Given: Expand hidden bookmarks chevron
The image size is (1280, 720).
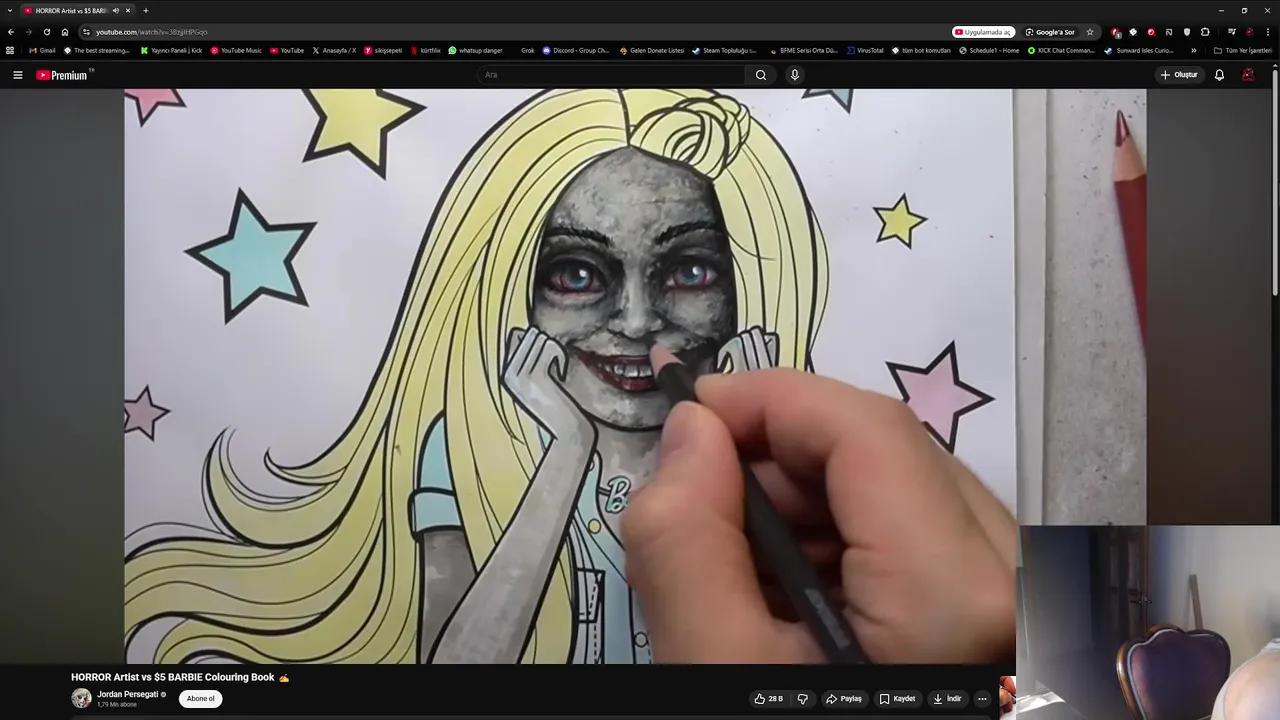Looking at the screenshot, I should click(1193, 50).
